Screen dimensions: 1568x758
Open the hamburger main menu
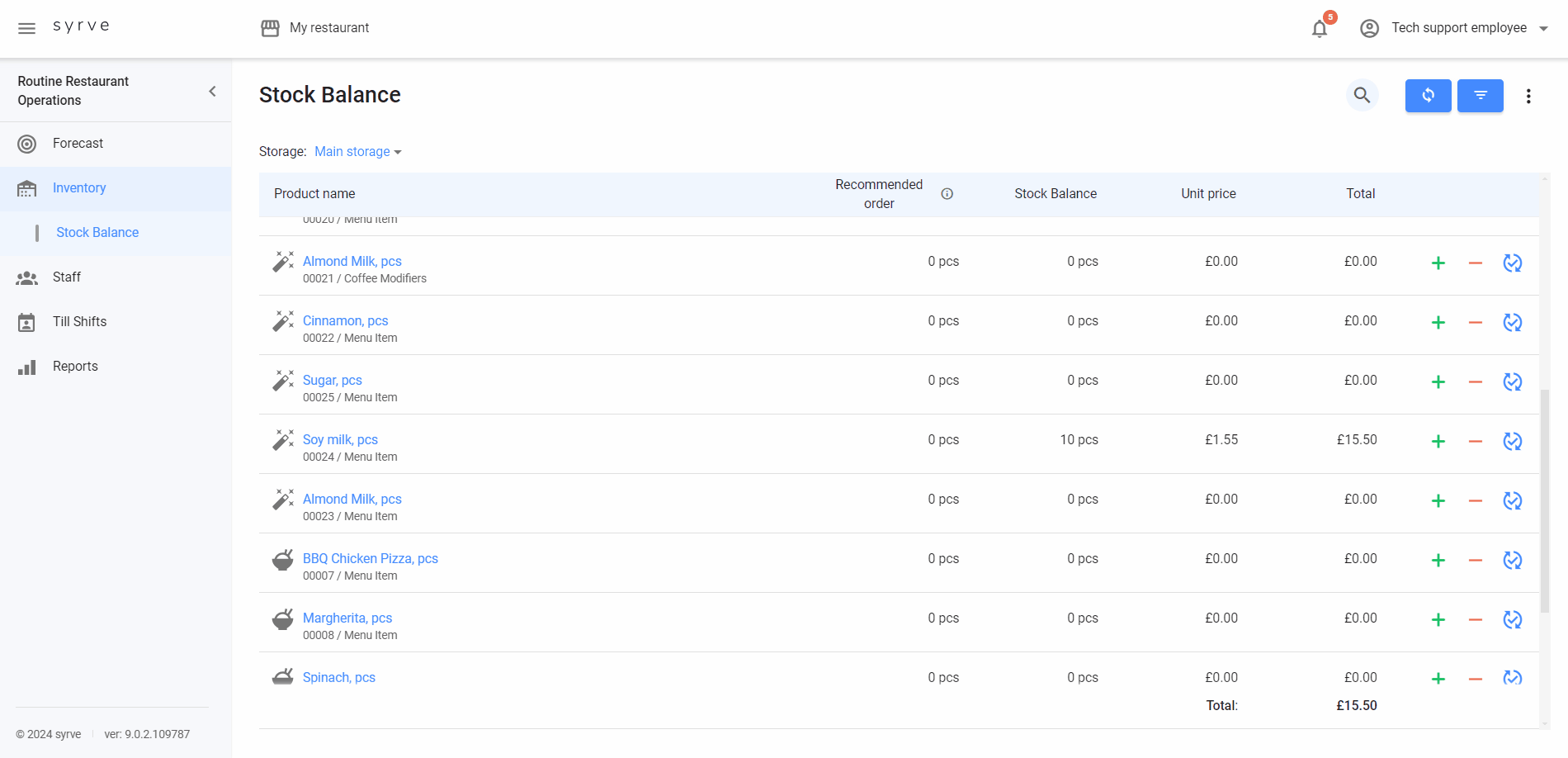(26, 28)
